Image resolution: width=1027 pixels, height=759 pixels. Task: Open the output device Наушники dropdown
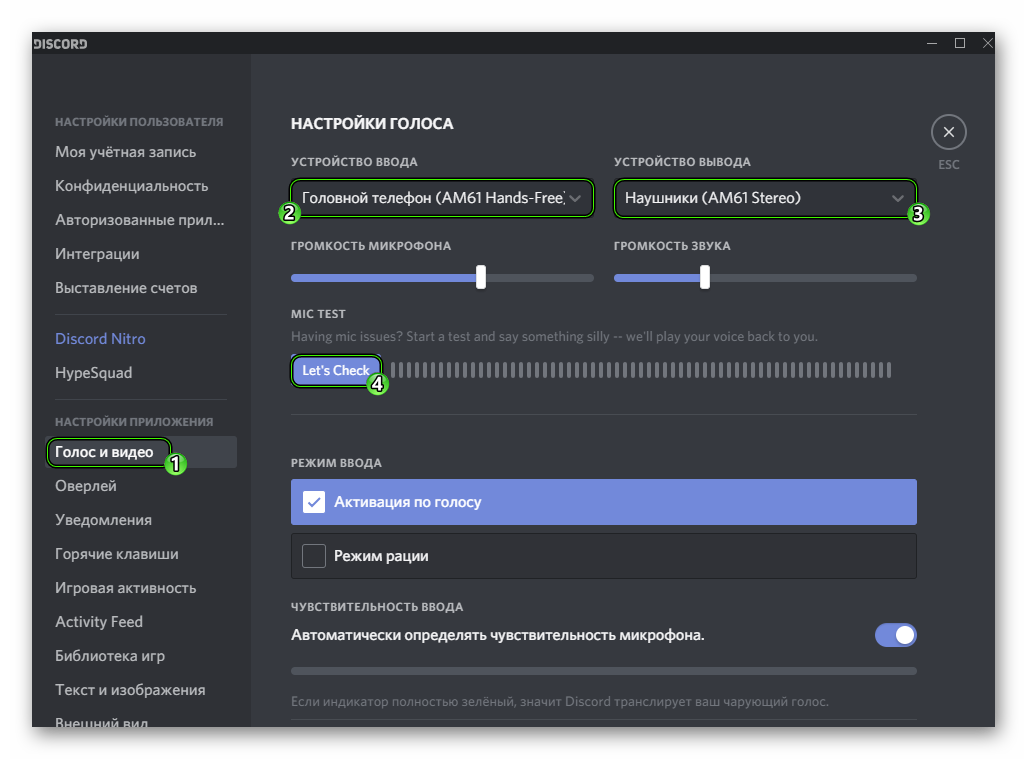pos(764,198)
